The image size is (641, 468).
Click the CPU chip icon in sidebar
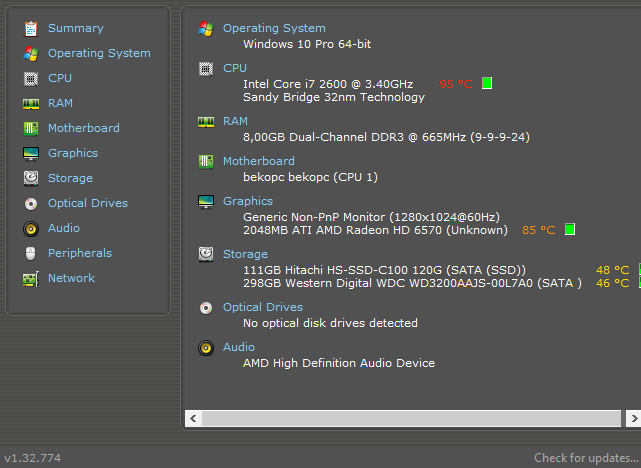coord(31,78)
